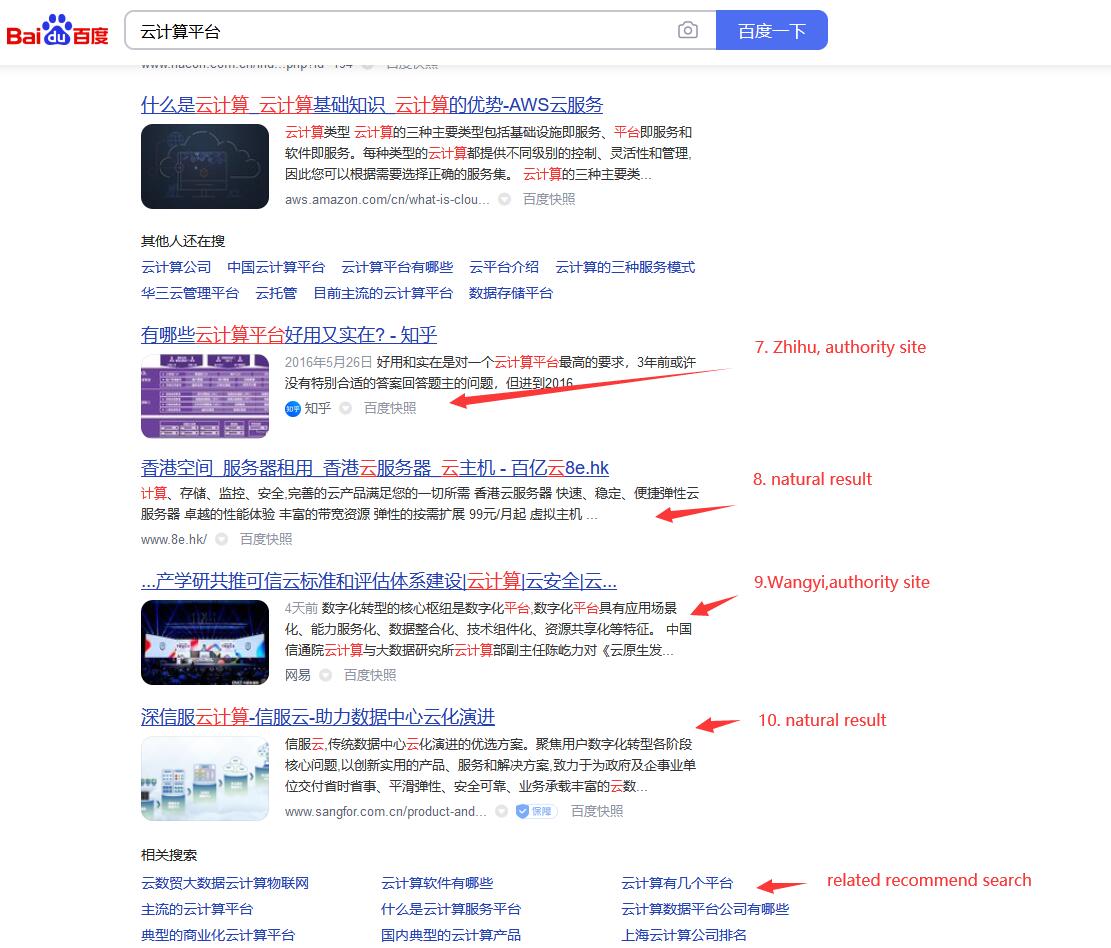
Task: Expand dropdown icon beside aws.amazon.com URL
Action: (x=504, y=200)
